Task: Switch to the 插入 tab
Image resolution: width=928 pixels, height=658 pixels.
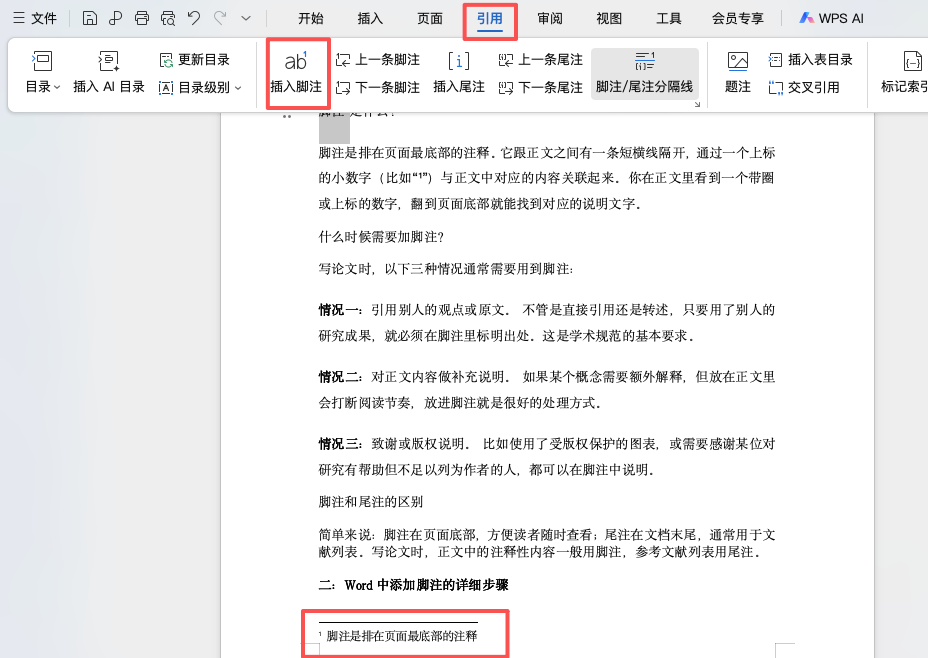Action: pos(370,18)
